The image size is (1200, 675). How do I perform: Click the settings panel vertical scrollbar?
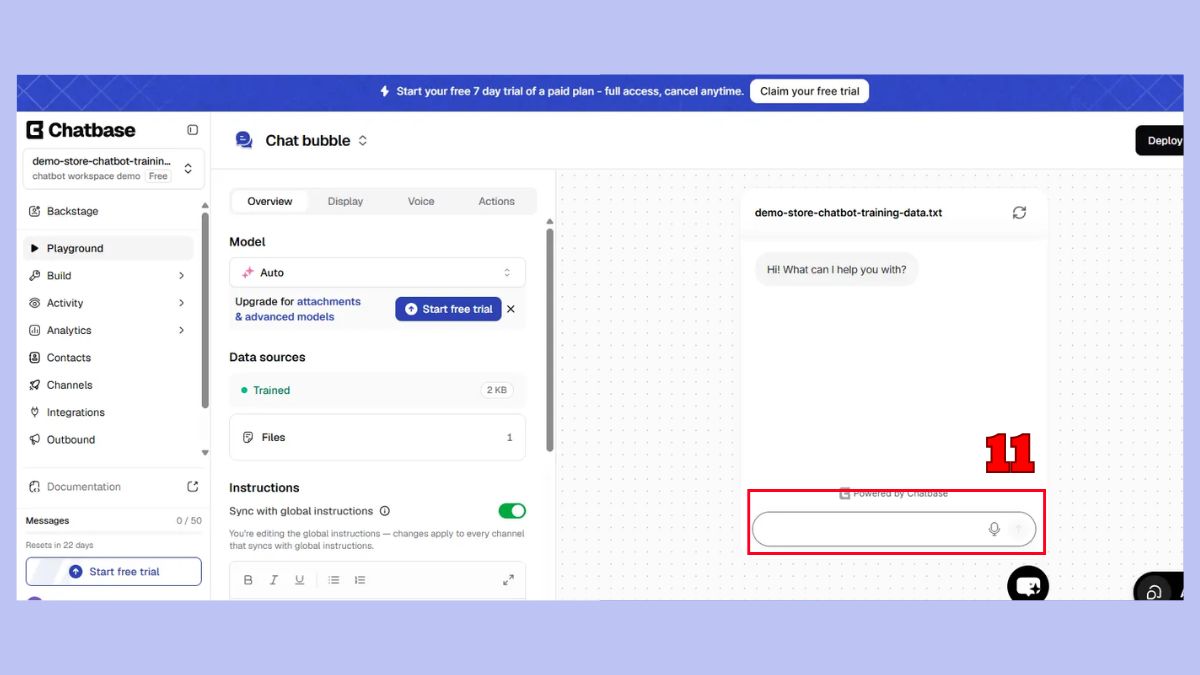(549, 340)
